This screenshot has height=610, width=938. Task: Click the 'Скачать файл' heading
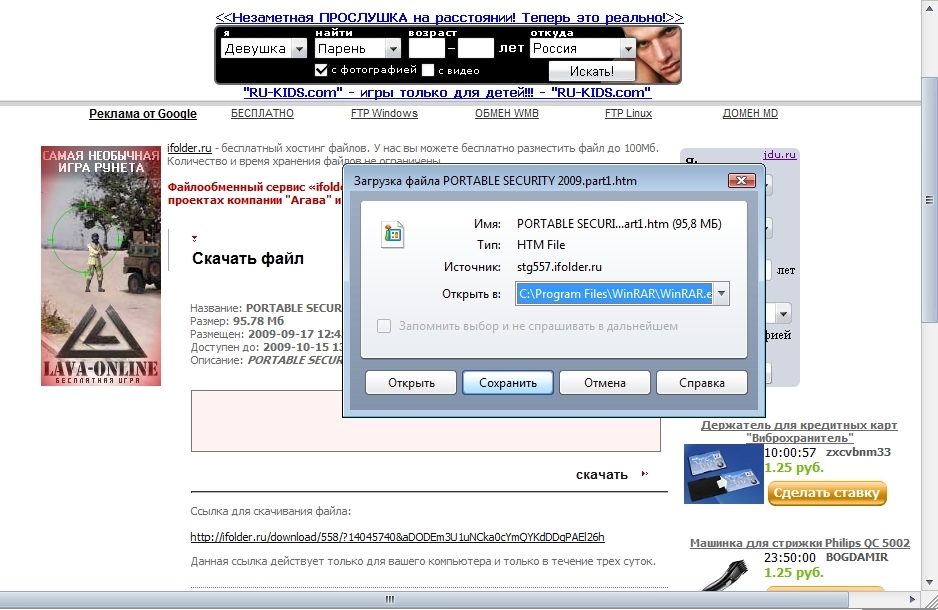(248, 258)
